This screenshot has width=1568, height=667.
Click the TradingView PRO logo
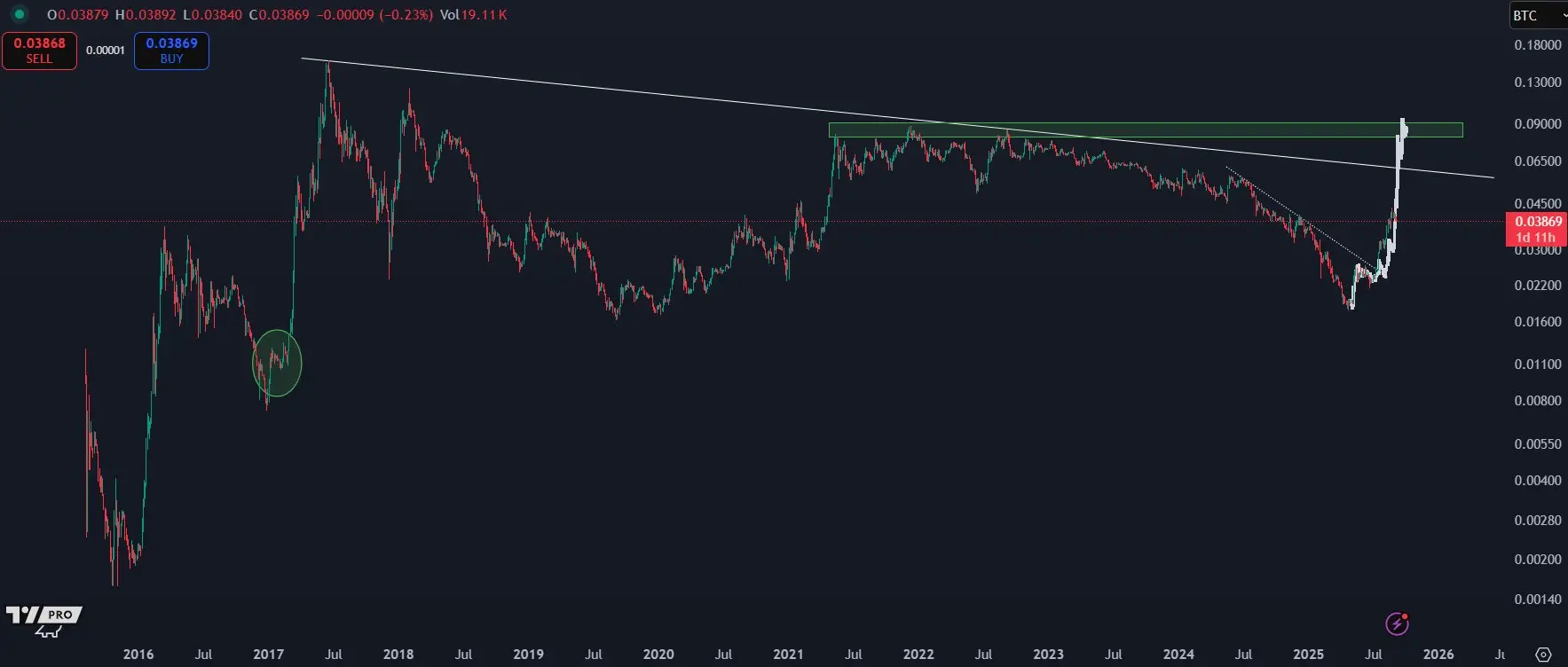tap(44, 620)
